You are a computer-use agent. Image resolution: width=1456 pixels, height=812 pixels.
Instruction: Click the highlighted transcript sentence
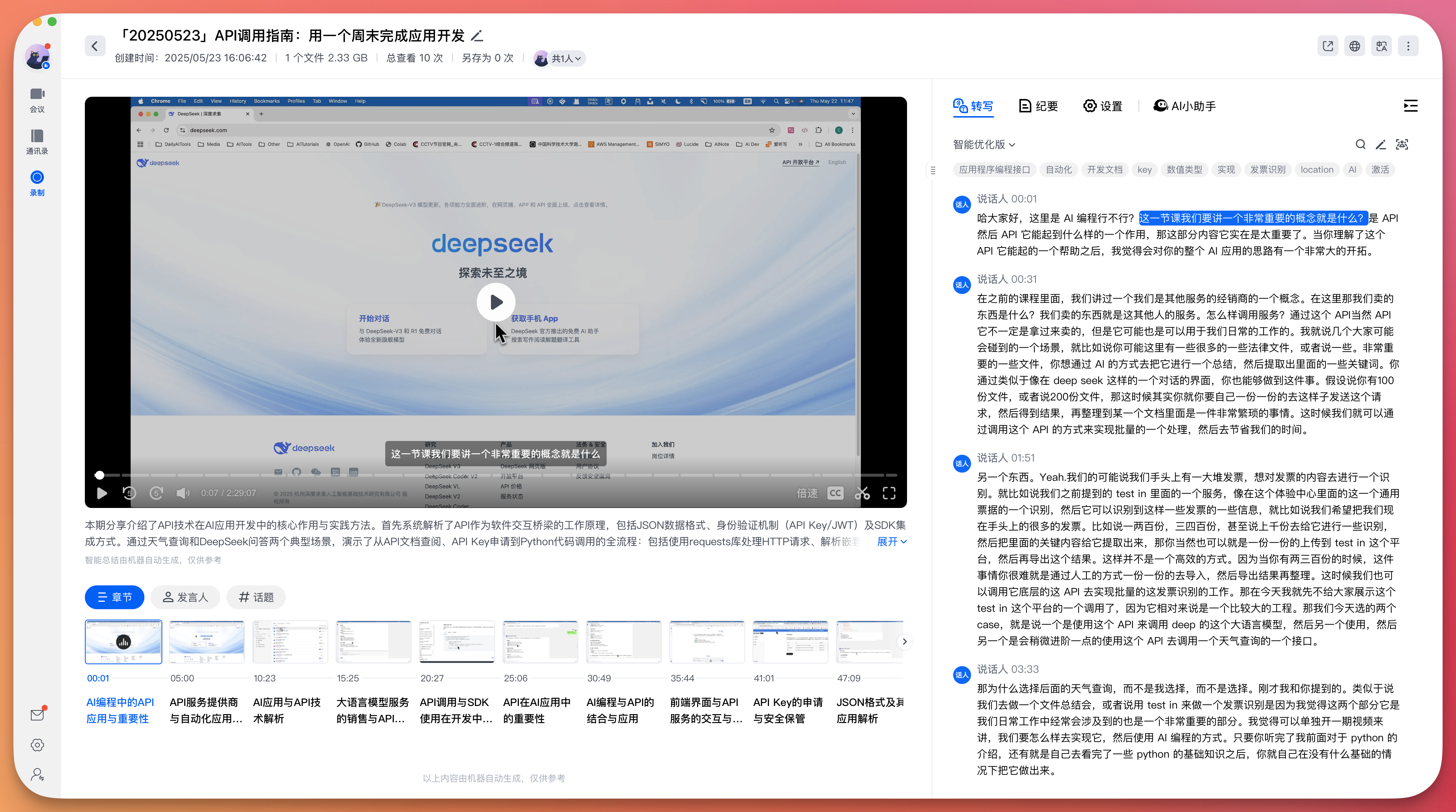tap(1253, 218)
